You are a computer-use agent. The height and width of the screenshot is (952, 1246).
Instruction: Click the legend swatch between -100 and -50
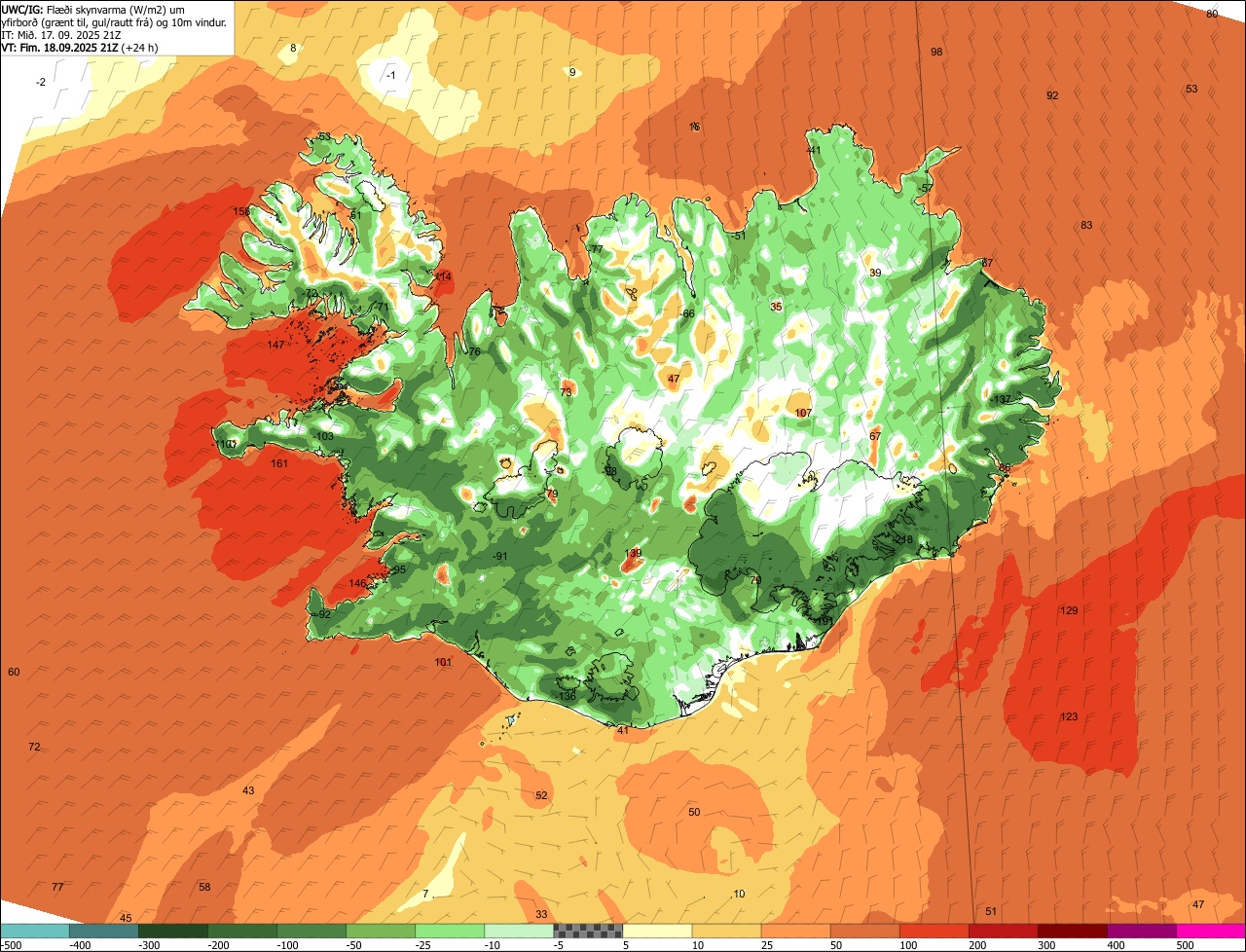[380, 931]
